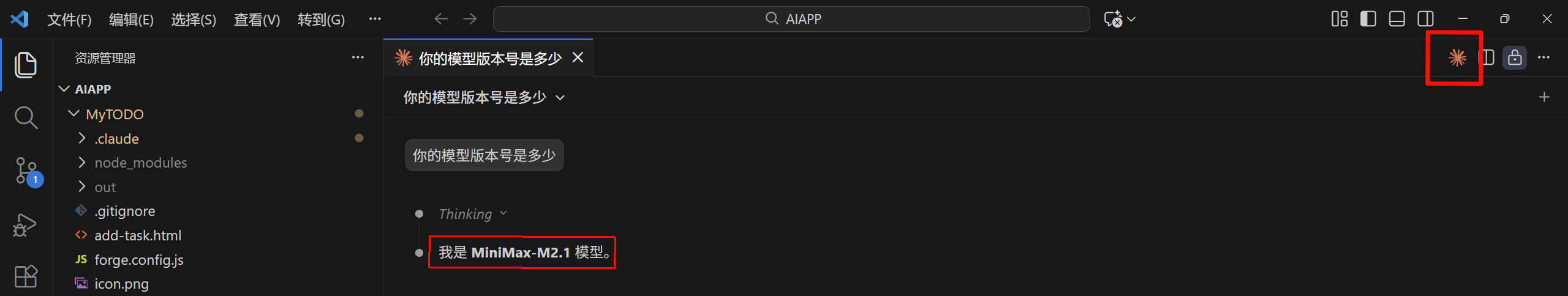Click the Claude Code icon in editor toolbar
Viewport: 1568px width, 296px height.
[x=1457, y=57]
